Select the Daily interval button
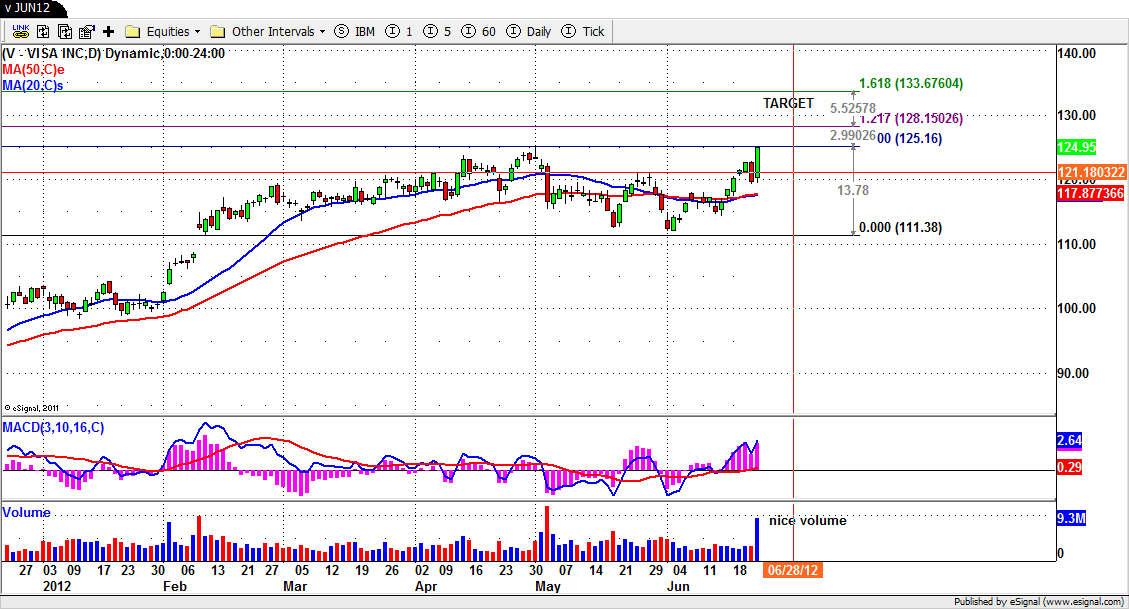The height and width of the screenshot is (609, 1129). click(x=529, y=31)
